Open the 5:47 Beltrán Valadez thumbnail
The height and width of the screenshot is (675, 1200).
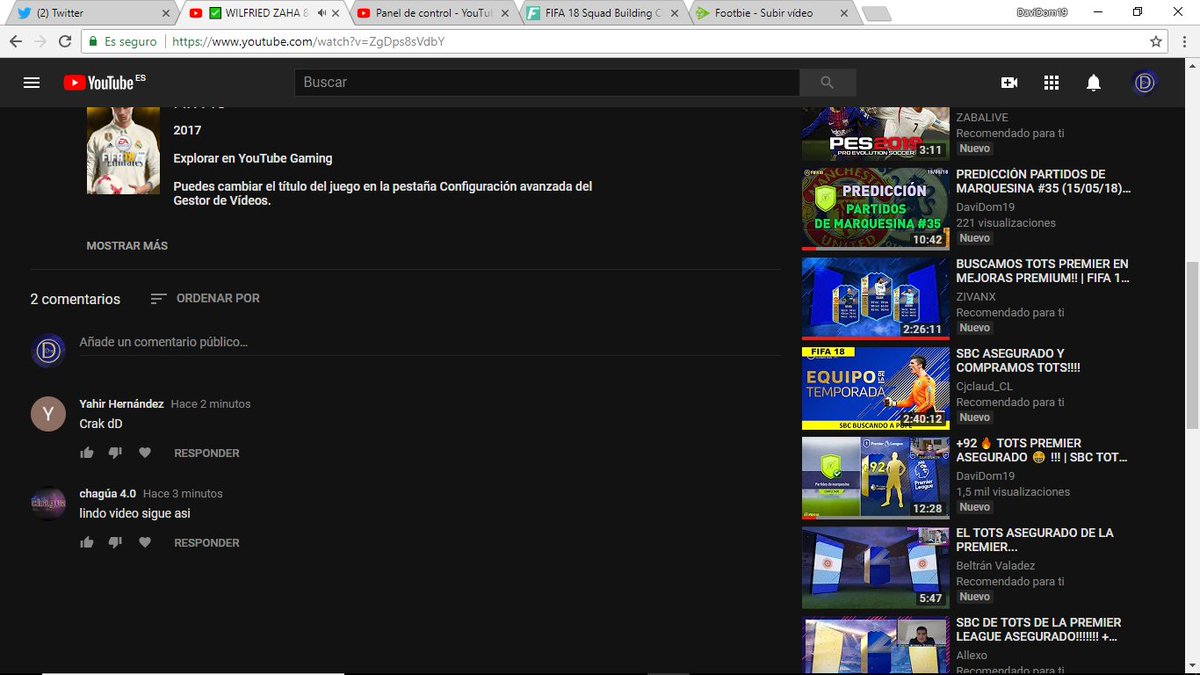[x=876, y=567]
